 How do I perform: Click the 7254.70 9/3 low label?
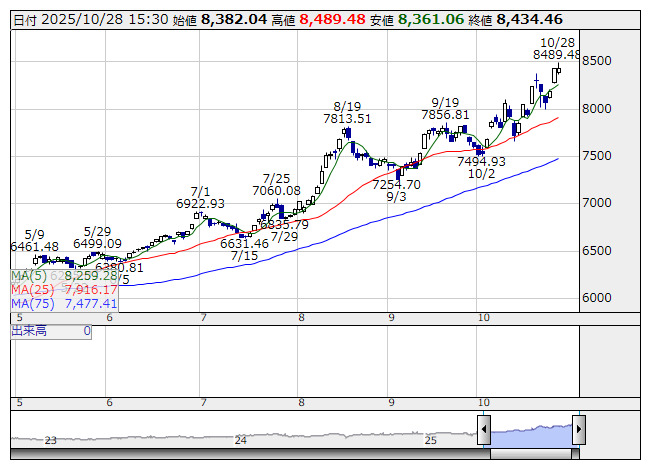396,190
